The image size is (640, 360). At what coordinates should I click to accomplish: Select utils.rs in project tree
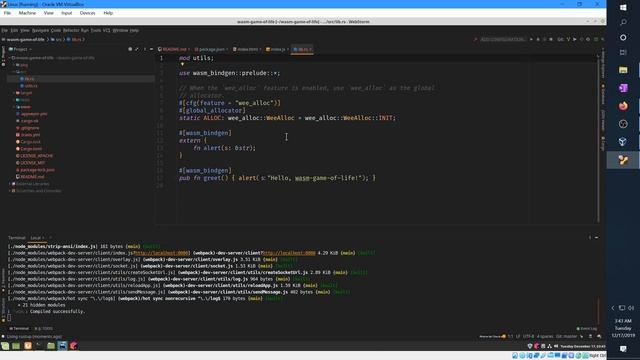(31, 86)
